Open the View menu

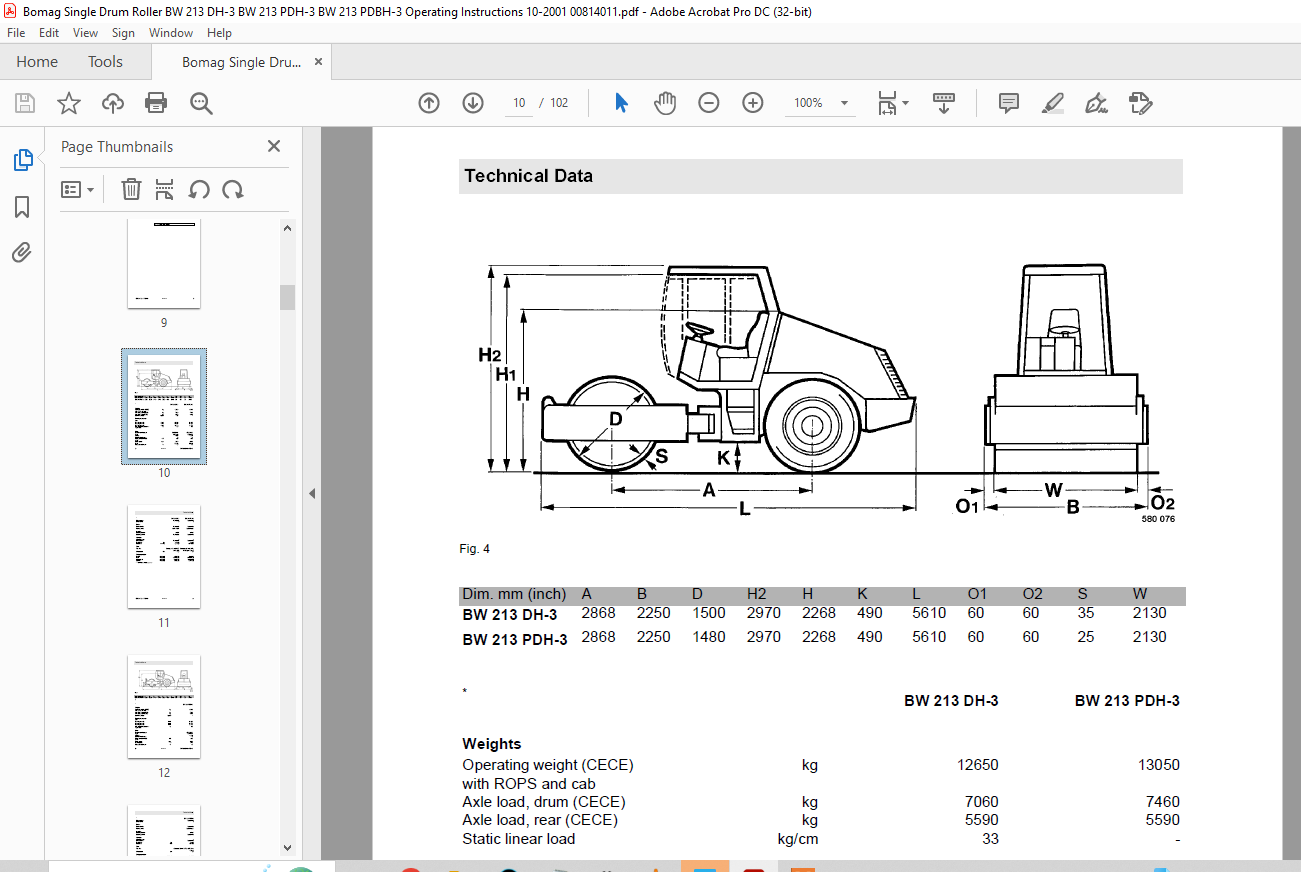click(x=85, y=33)
